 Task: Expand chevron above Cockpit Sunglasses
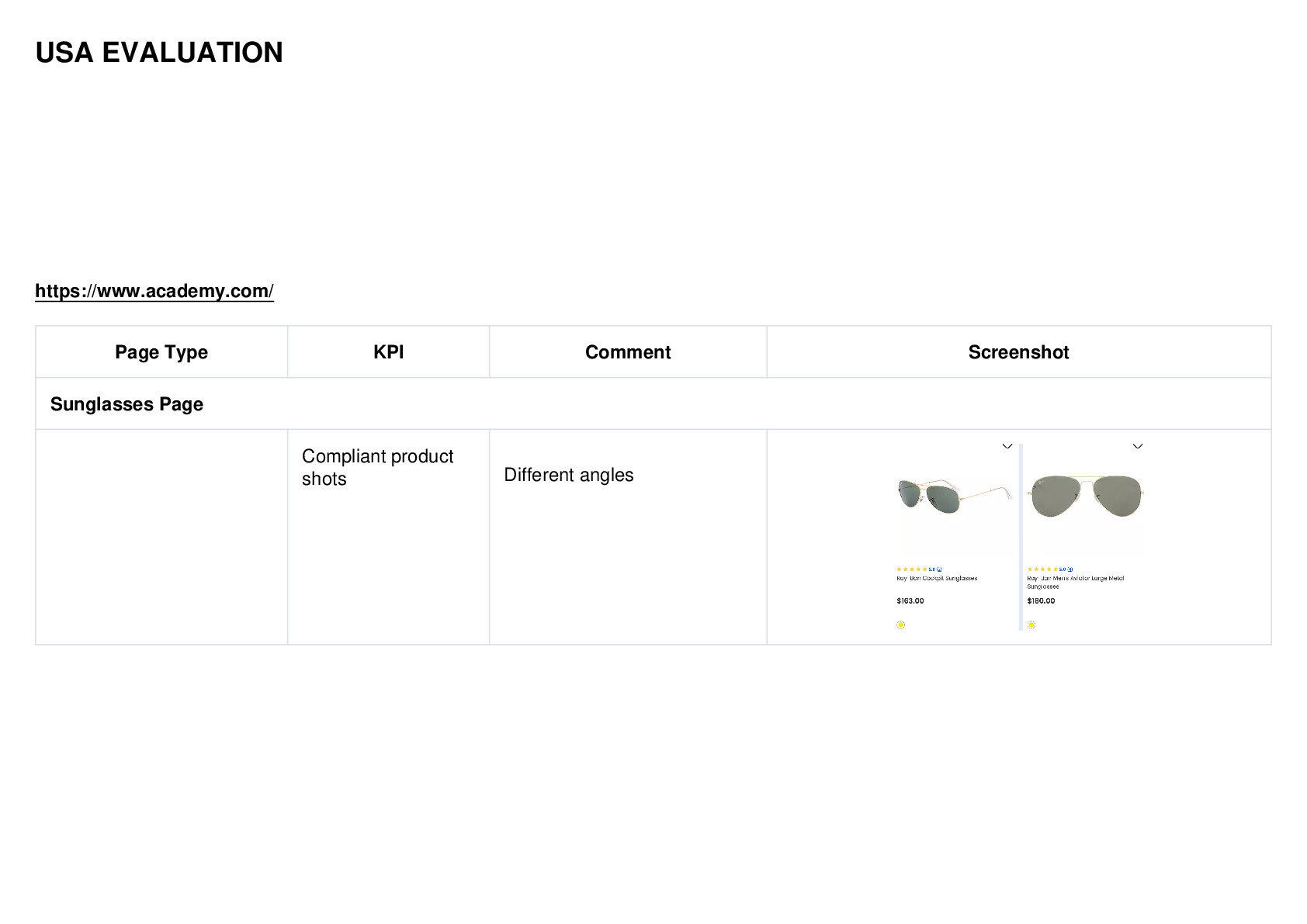pos(1007,446)
